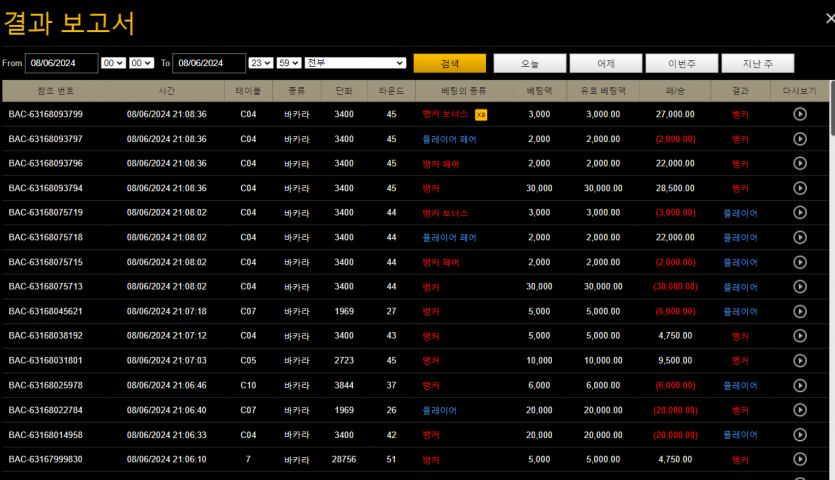Select reference number BAC-63168093799

coord(45,114)
